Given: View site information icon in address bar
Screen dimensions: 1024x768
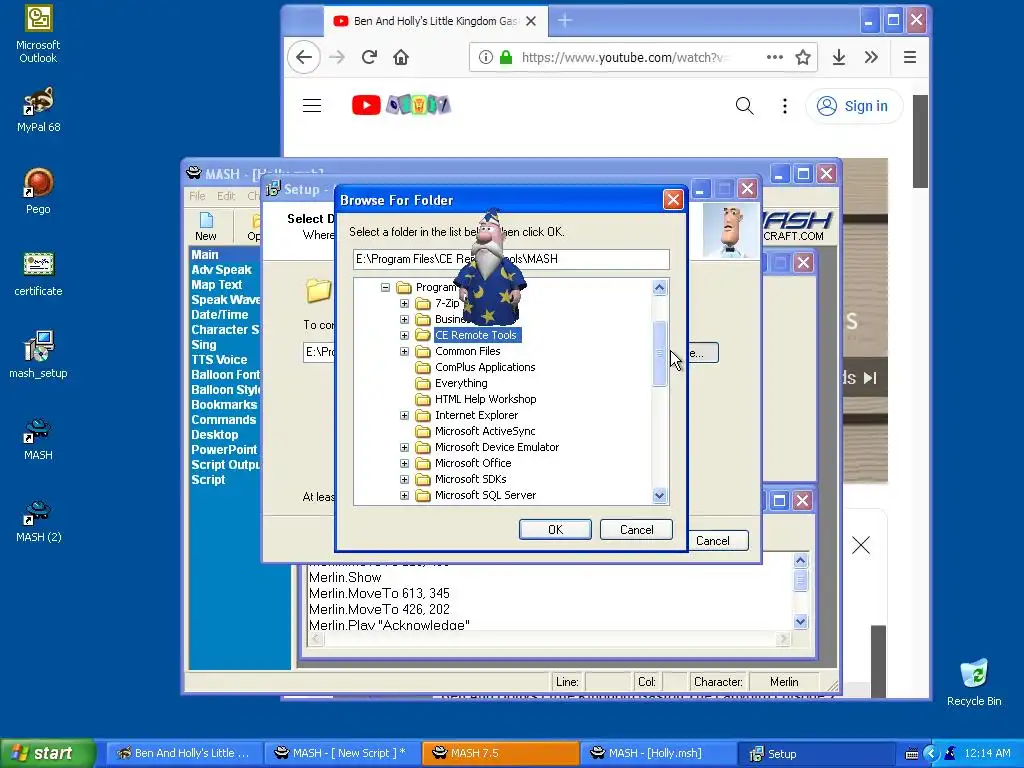Looking at the screenshot, I should click(x=485, y=57).
